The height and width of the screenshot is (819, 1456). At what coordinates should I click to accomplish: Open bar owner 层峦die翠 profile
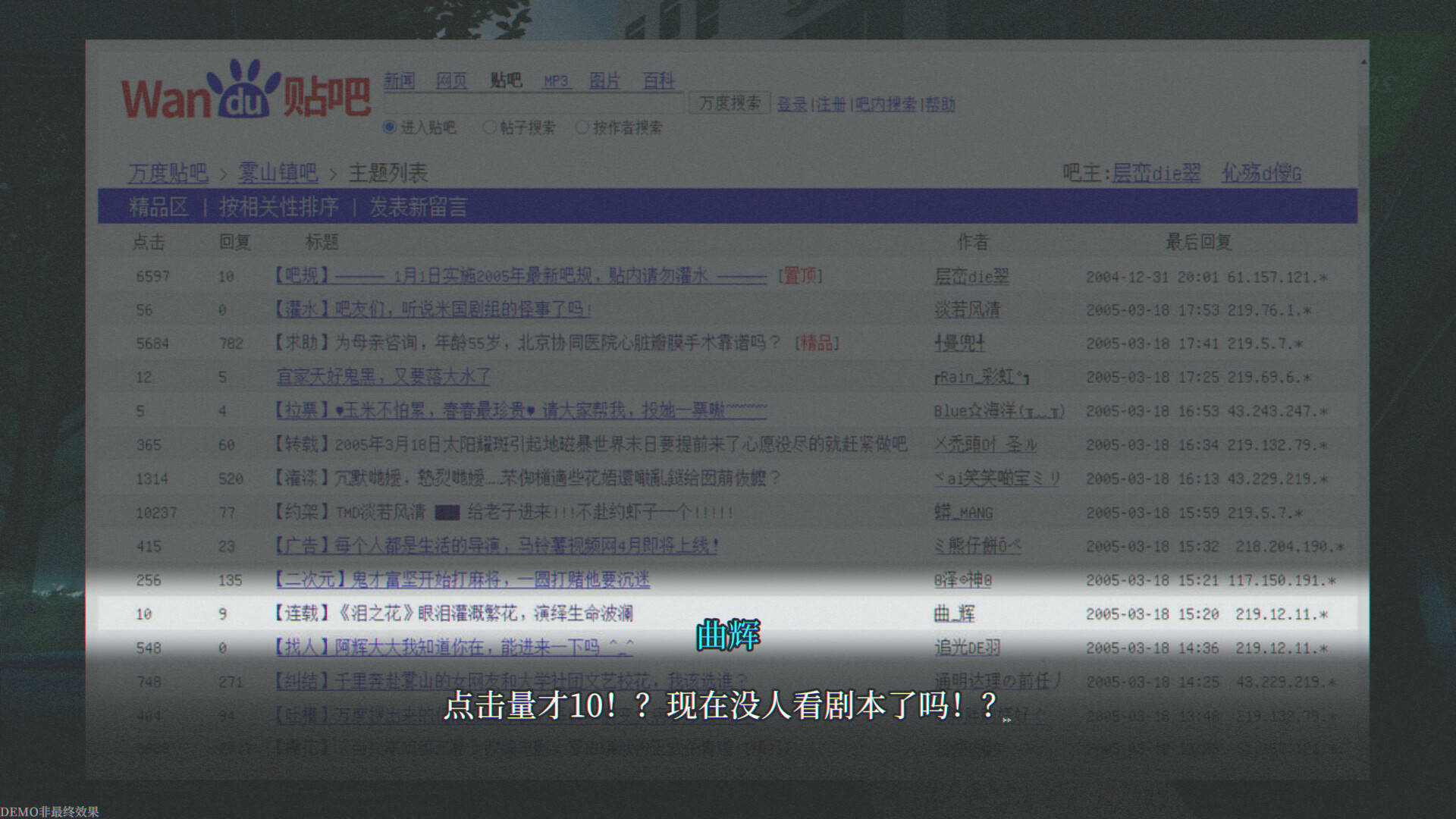pyautogui.click(x=1156, y=172)
